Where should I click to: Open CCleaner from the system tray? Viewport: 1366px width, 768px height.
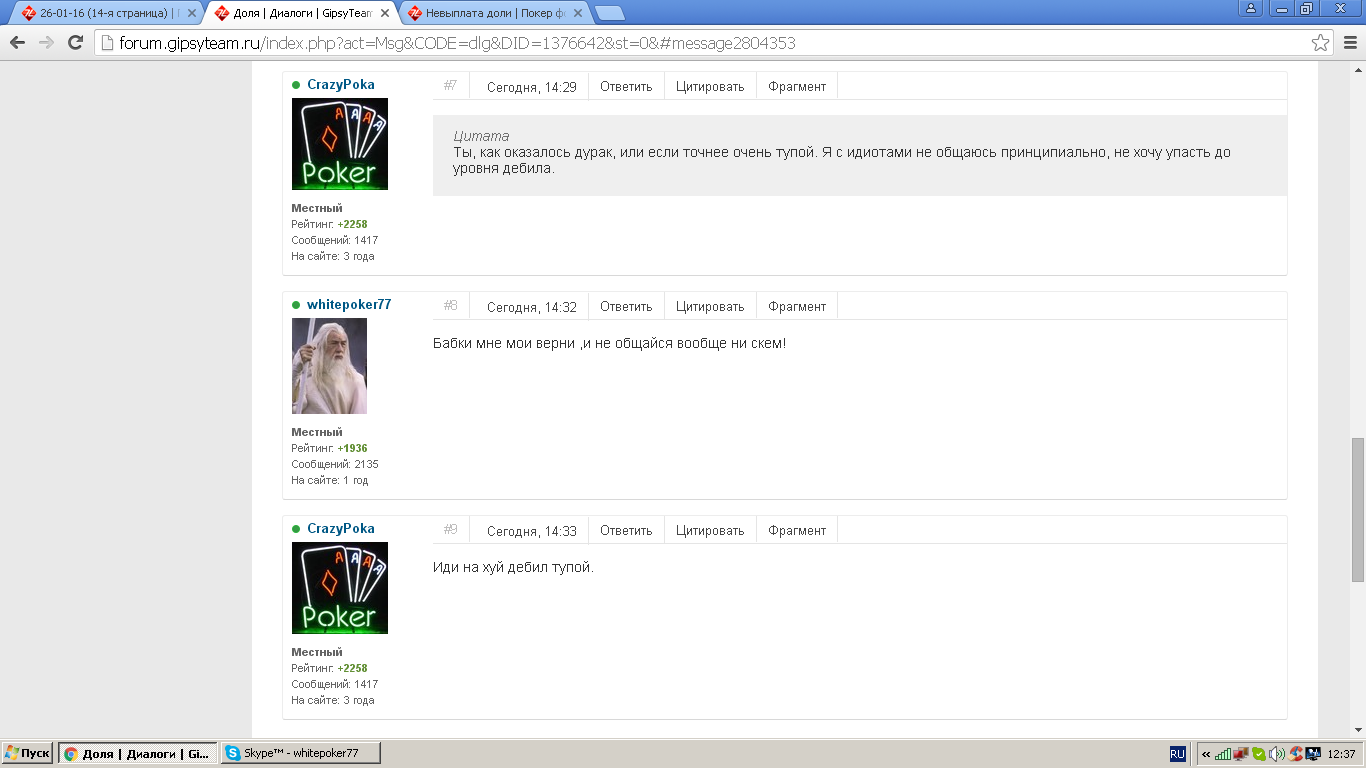1293,753
